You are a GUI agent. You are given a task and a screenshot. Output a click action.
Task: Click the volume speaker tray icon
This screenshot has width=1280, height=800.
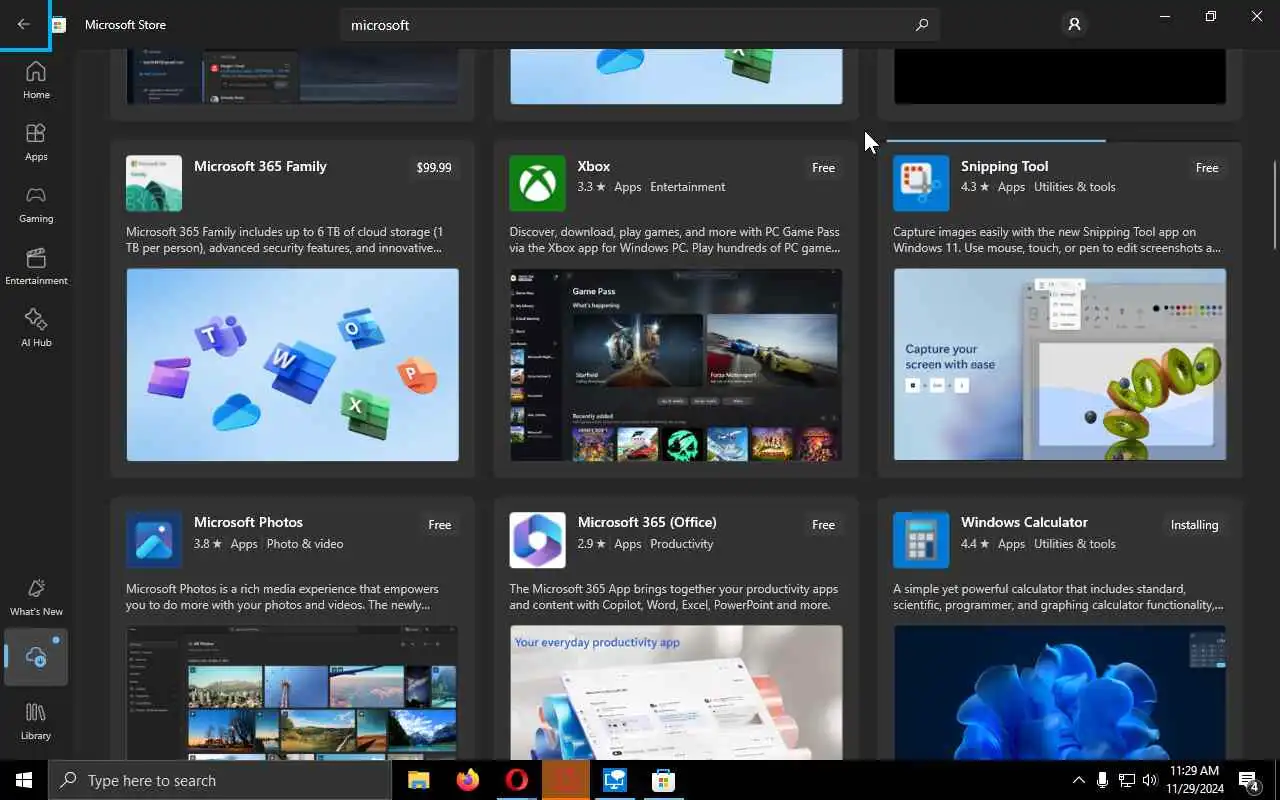coord(1150,780)
